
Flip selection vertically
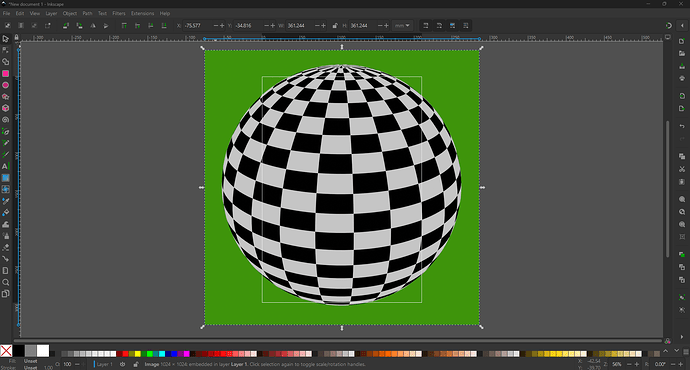point(106,26)
